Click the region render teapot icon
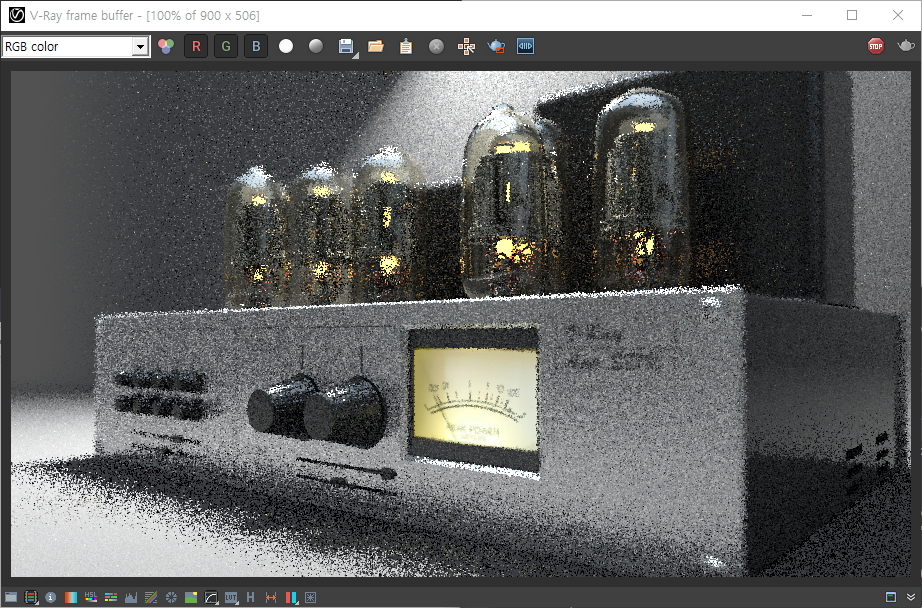 click(496, 46)
